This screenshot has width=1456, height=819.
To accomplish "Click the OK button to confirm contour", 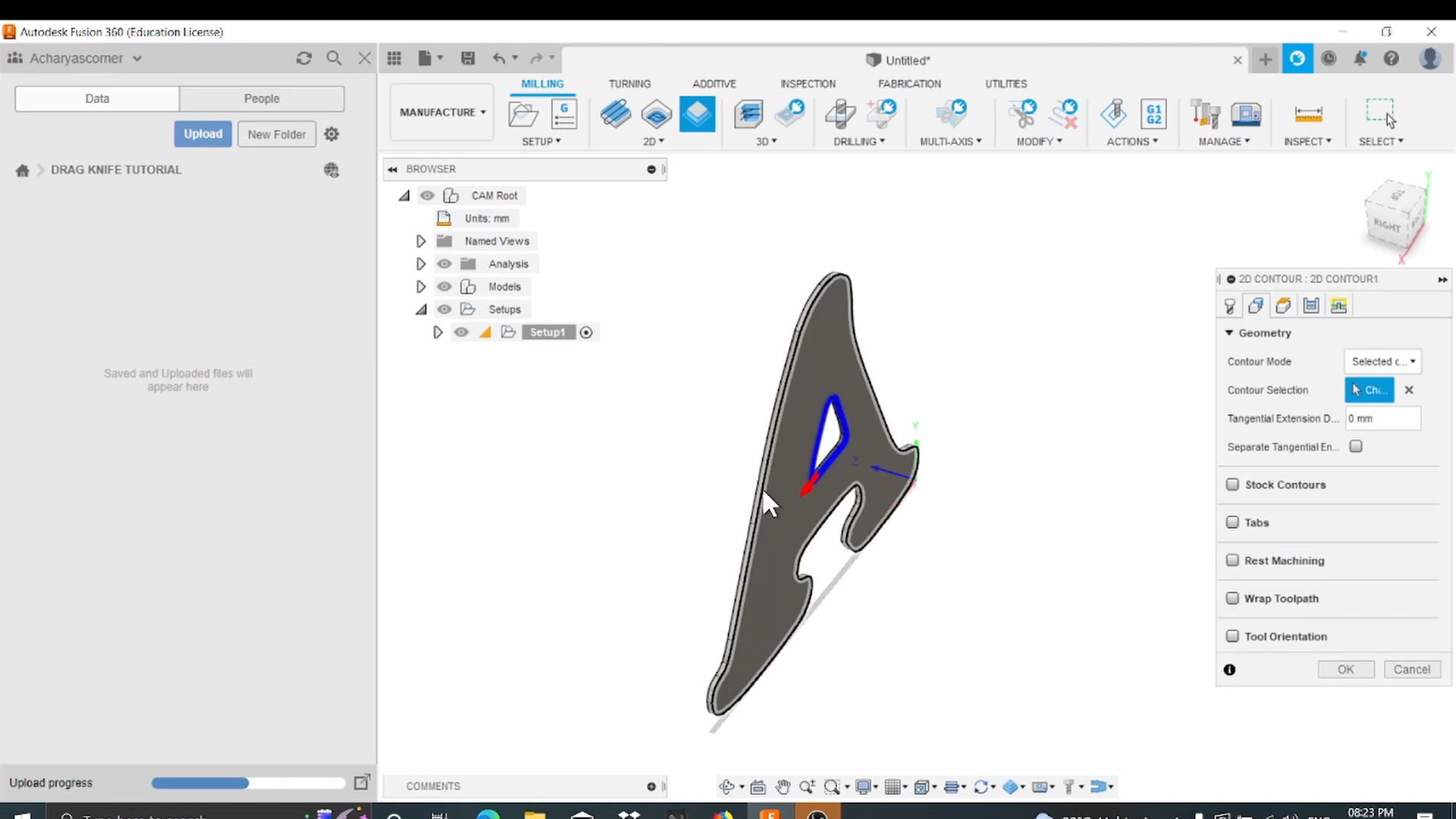I will (1345, 670).
